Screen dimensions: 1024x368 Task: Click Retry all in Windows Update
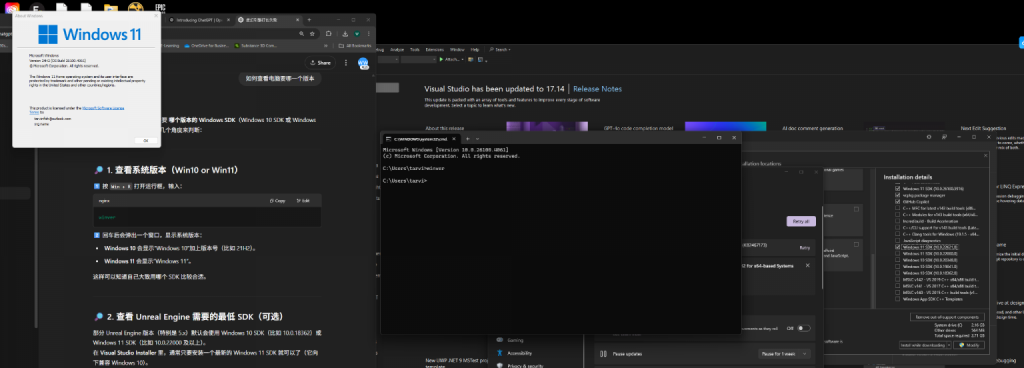pyautogui.click(x=801, y=221)
